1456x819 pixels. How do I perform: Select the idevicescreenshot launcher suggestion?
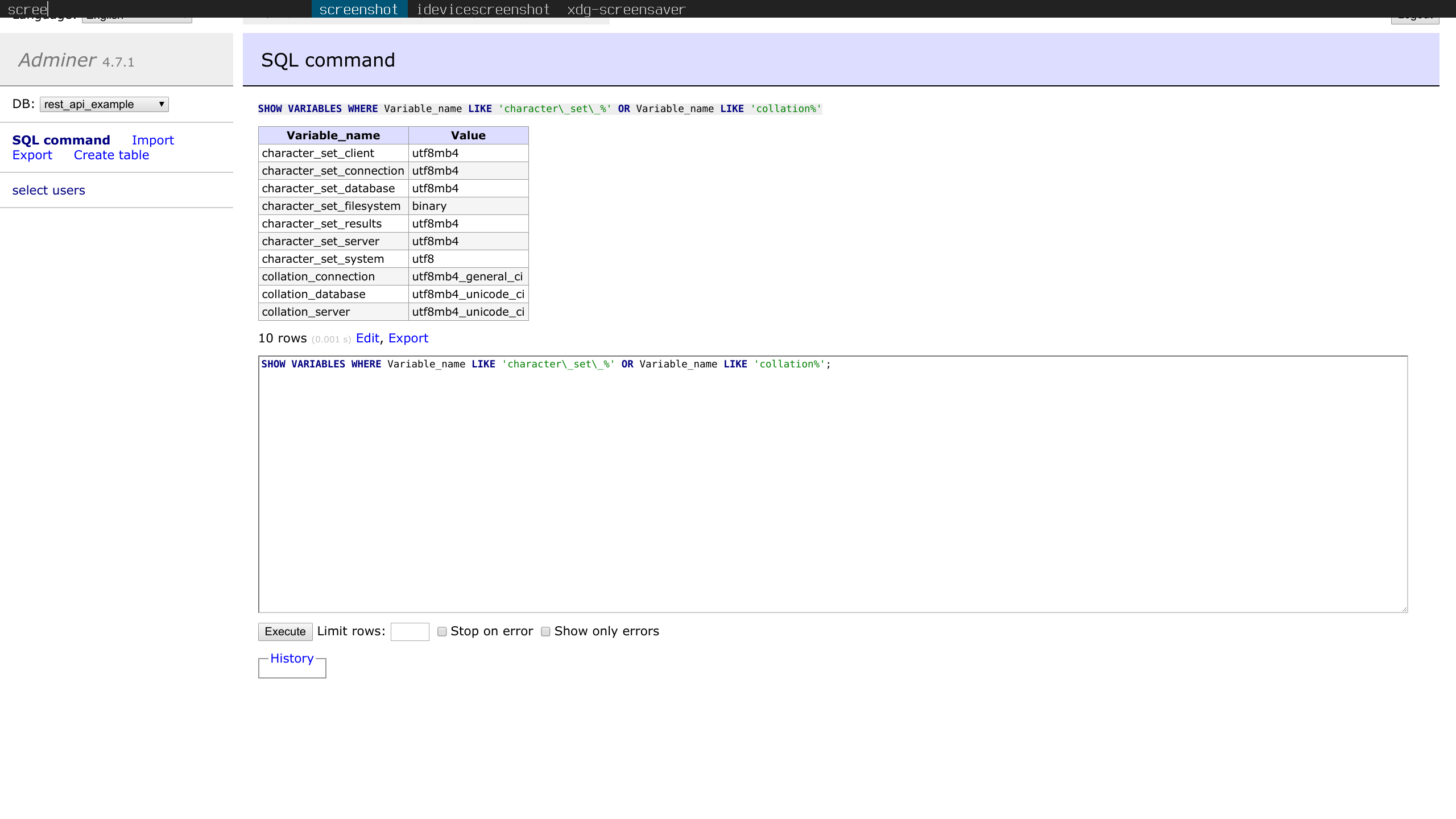[x=483, y=9]
